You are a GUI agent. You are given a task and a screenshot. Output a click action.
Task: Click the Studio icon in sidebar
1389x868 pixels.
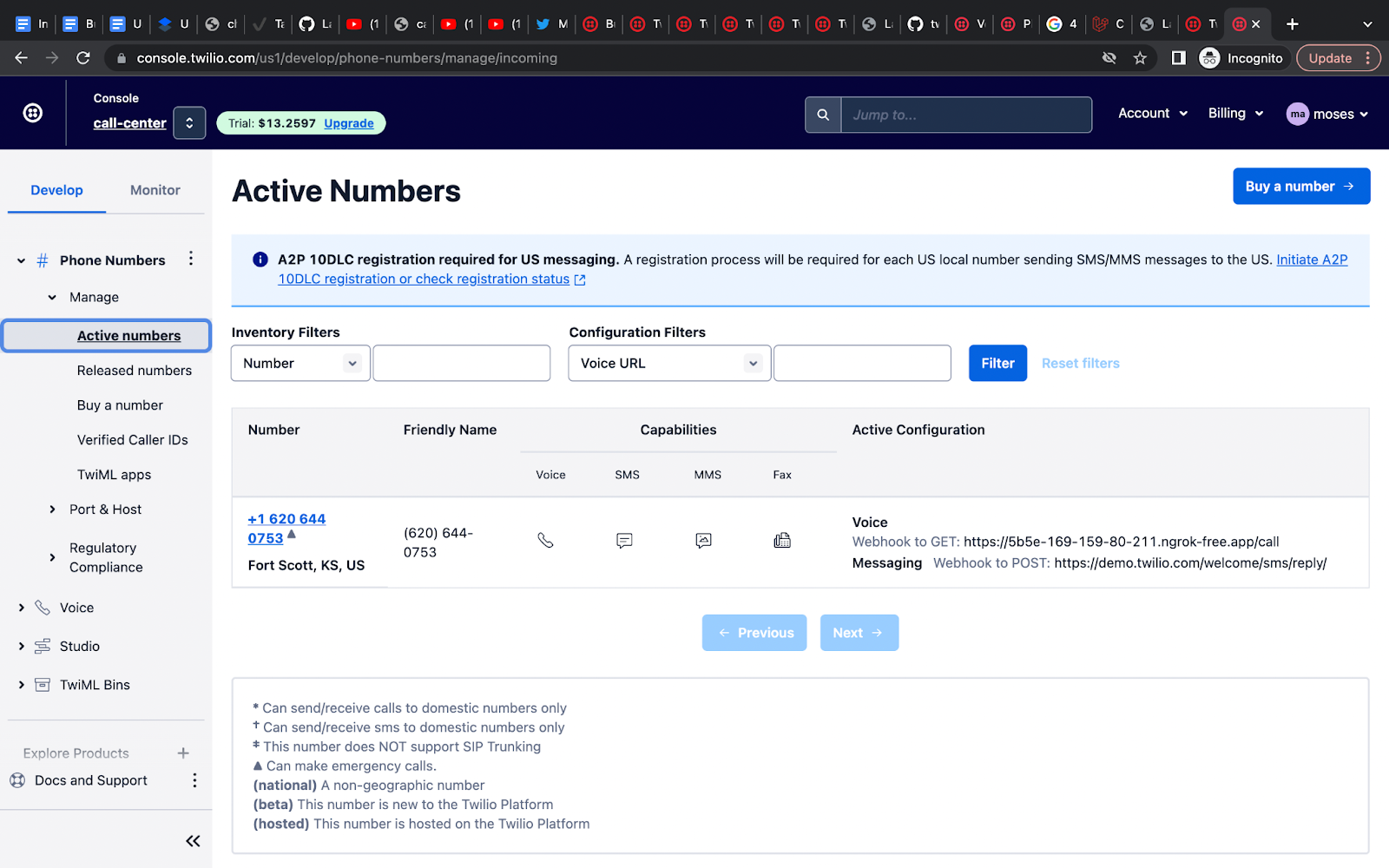(43, 646)
